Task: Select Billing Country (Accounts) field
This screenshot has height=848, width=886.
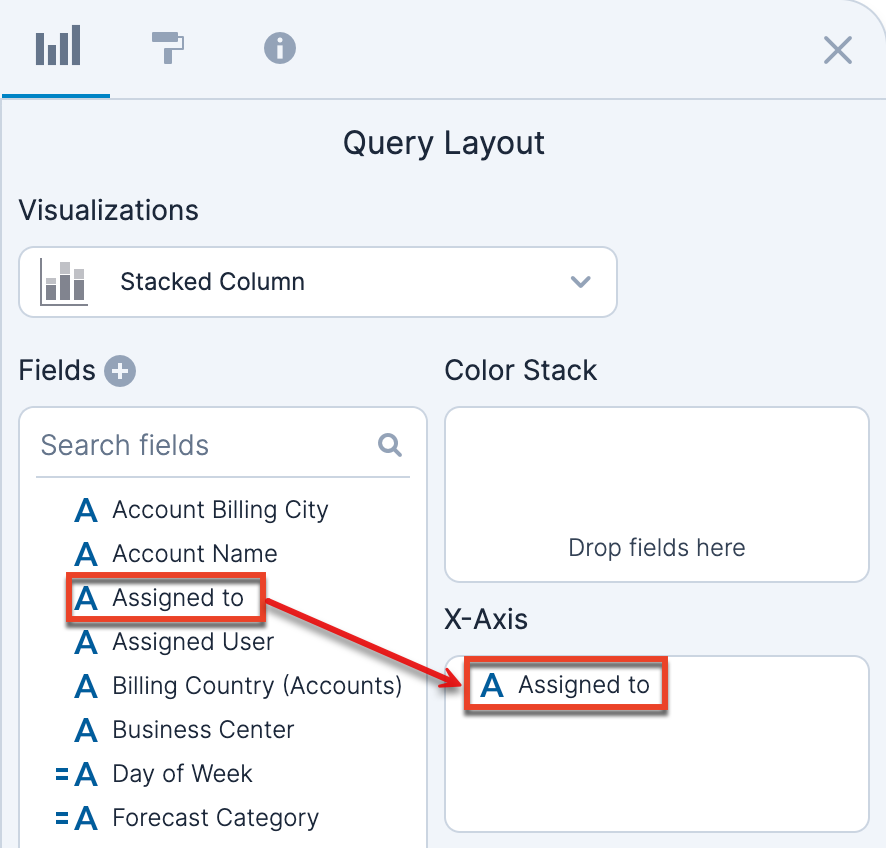Action: pos(257,686)
